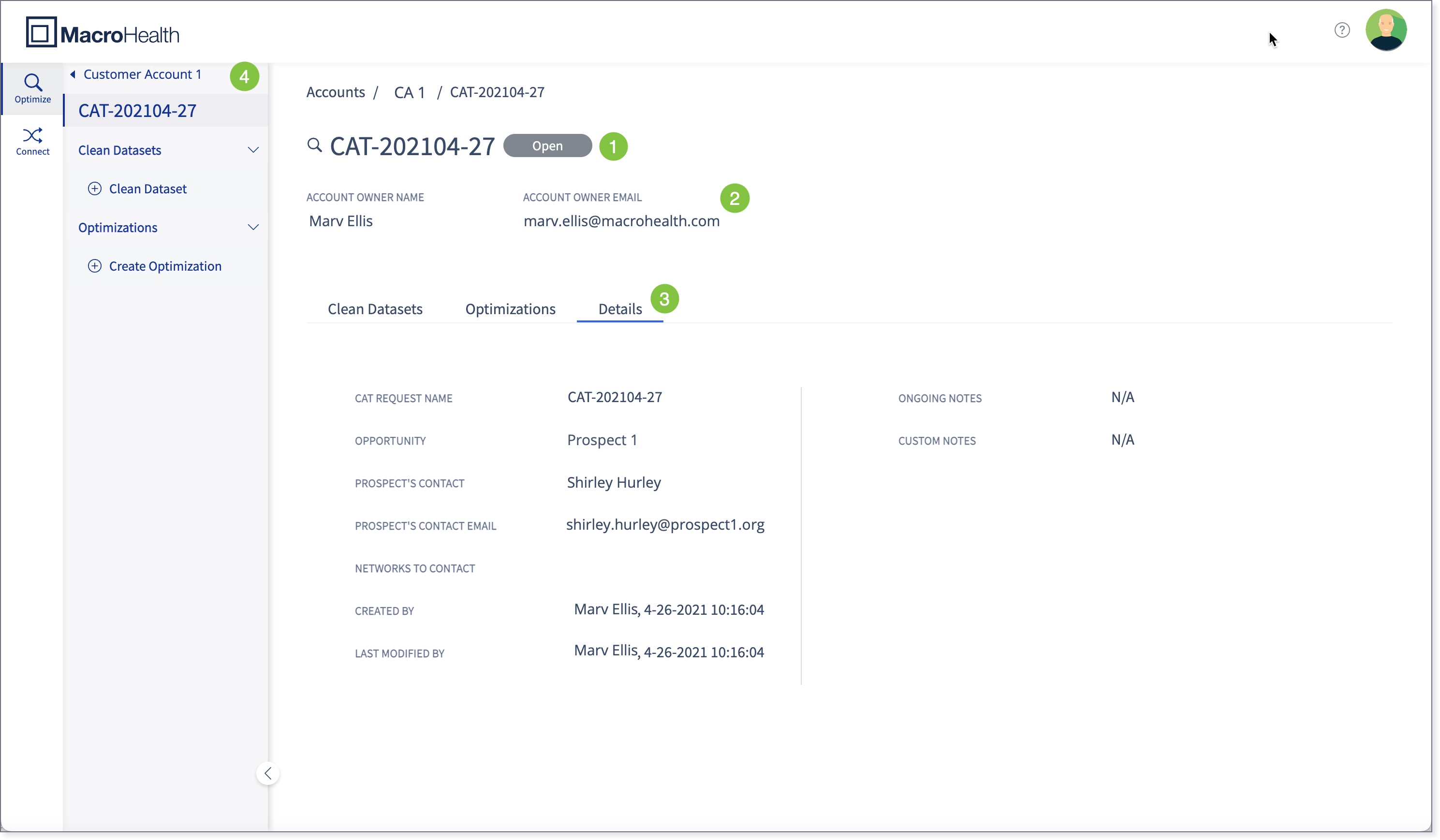Click the Clean Datasets sidebar heading
Screen dimensions: 1440x840
pos(119,150)
